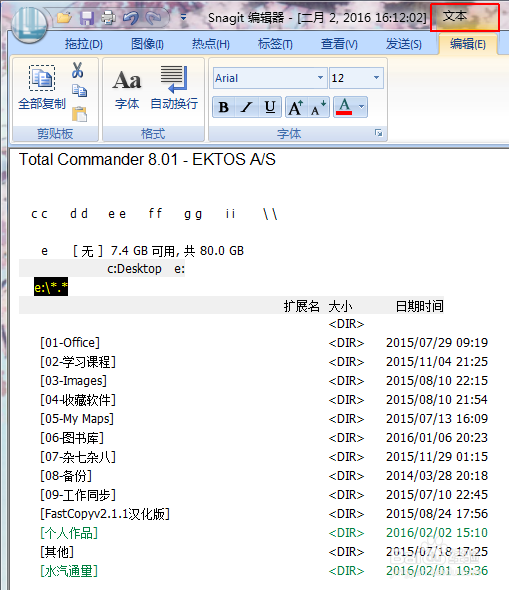This screenshot has width=509, height=590.
Task: Open the 字体 font dialog button
Action: click(x=127, y=90)
